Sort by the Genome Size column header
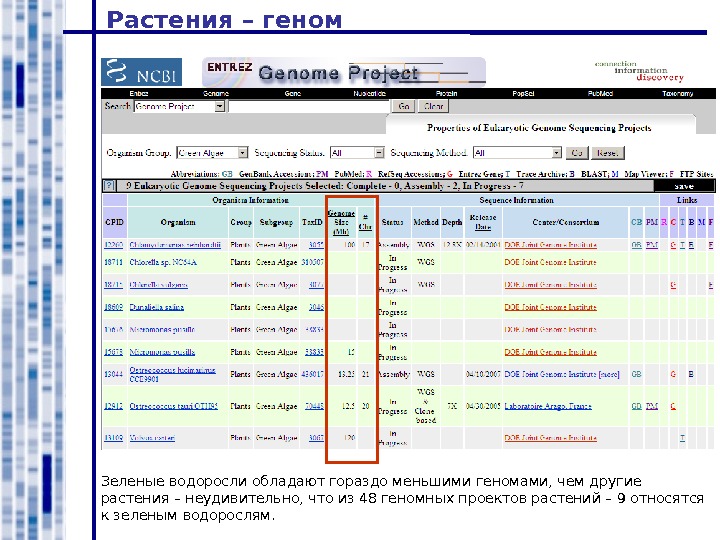This screenshot has height=540, width=720. coord(341,222)
